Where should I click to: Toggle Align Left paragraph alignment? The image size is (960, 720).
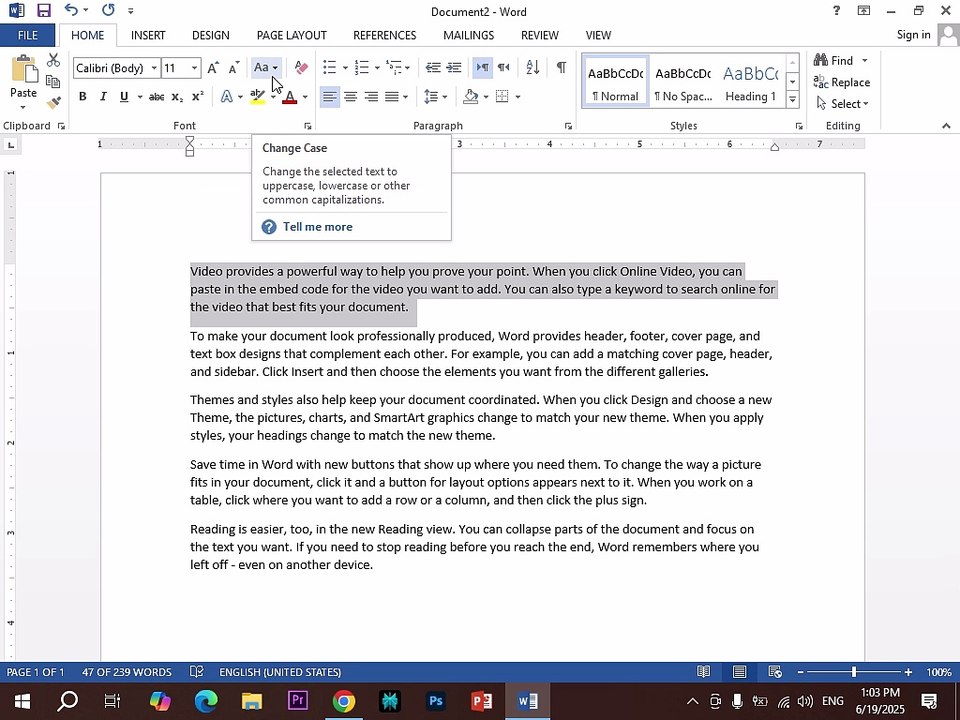click(329, 97)
